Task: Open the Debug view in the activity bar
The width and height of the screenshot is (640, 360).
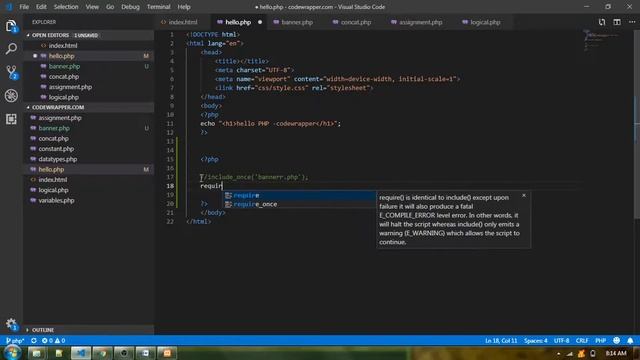Action: (11, 96)
